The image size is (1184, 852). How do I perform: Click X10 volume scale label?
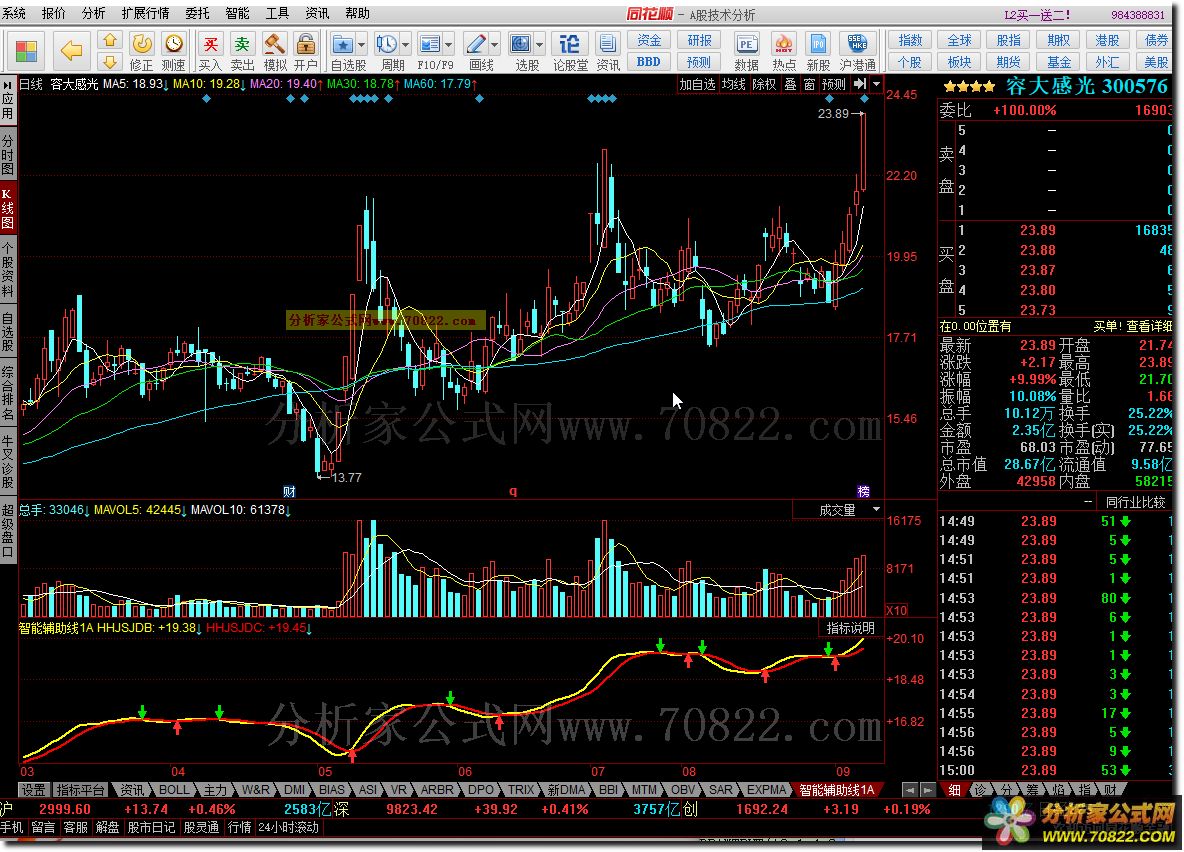[897, 610]
